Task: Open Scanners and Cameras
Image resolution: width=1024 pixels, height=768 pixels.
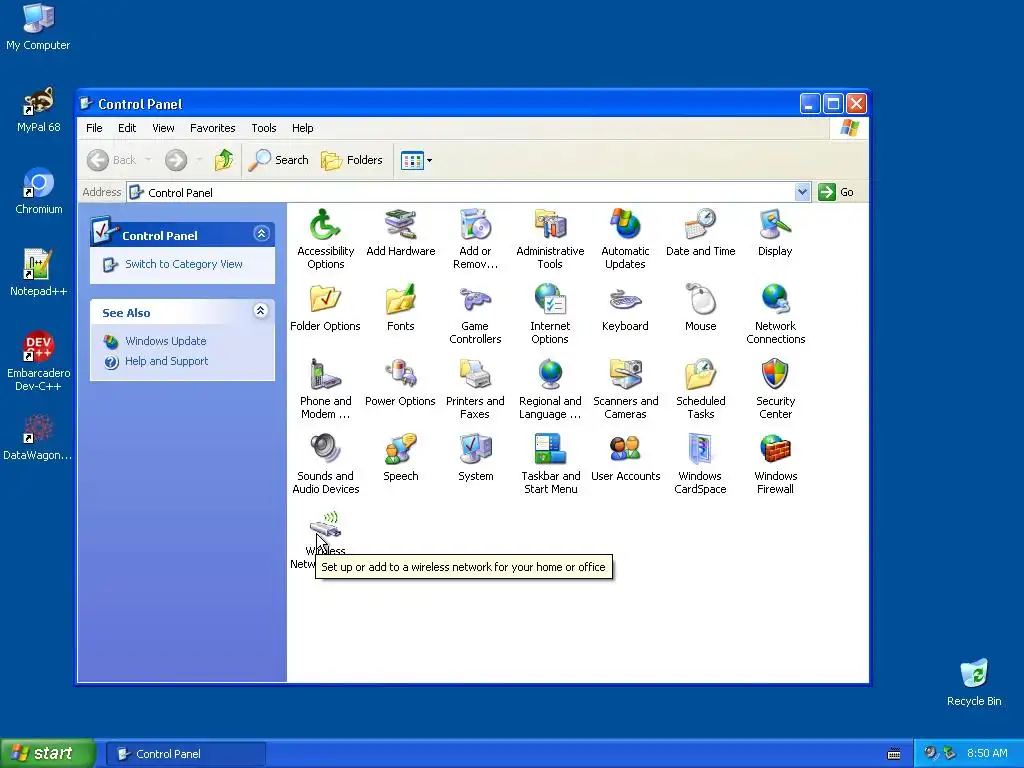Action: tap(625, 389)
